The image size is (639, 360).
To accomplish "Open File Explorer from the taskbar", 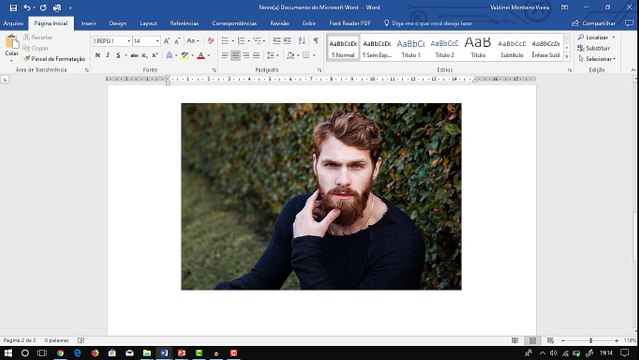I will click(x=147, y=353).
